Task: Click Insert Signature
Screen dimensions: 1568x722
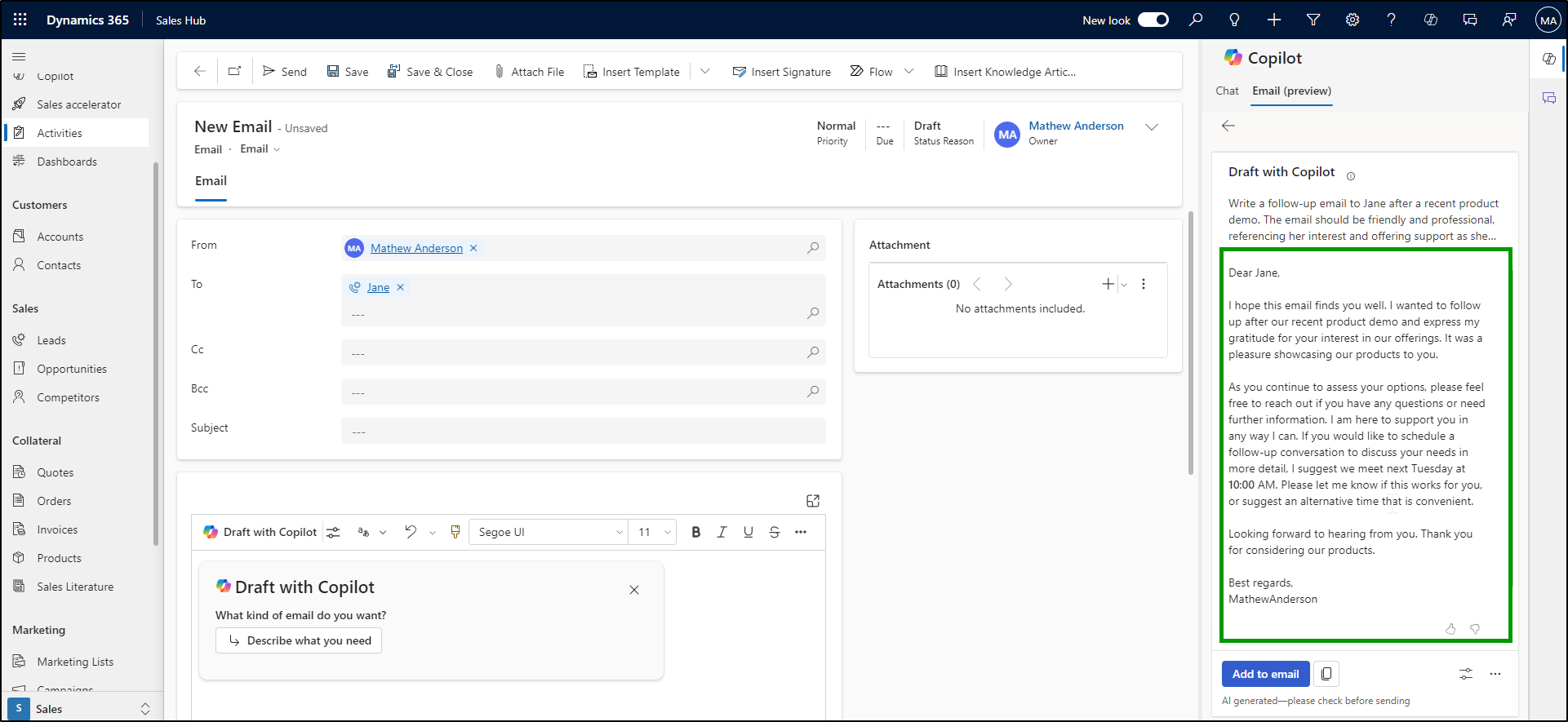Action: (782, 72)
